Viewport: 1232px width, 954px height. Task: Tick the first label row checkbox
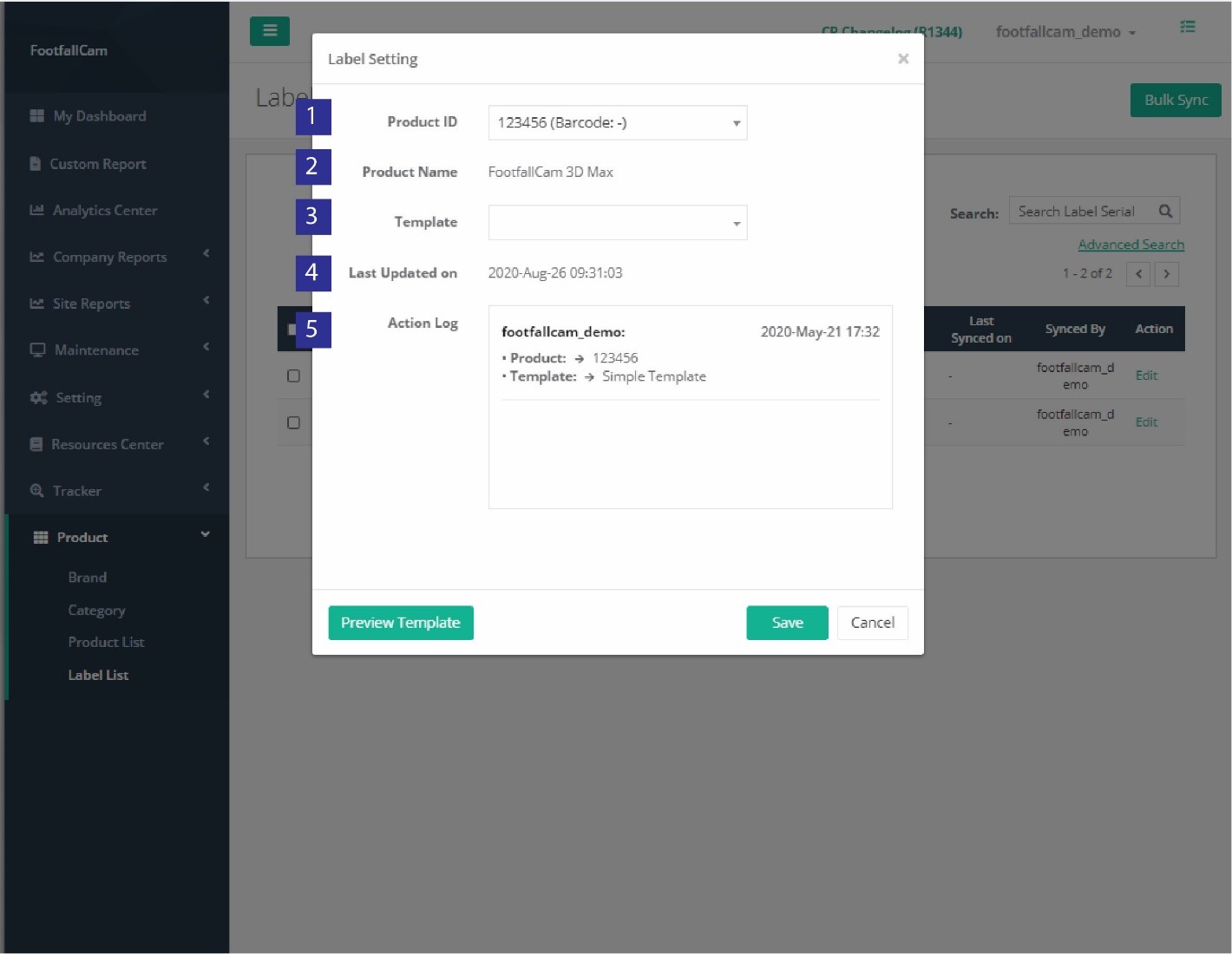[293, 376]
